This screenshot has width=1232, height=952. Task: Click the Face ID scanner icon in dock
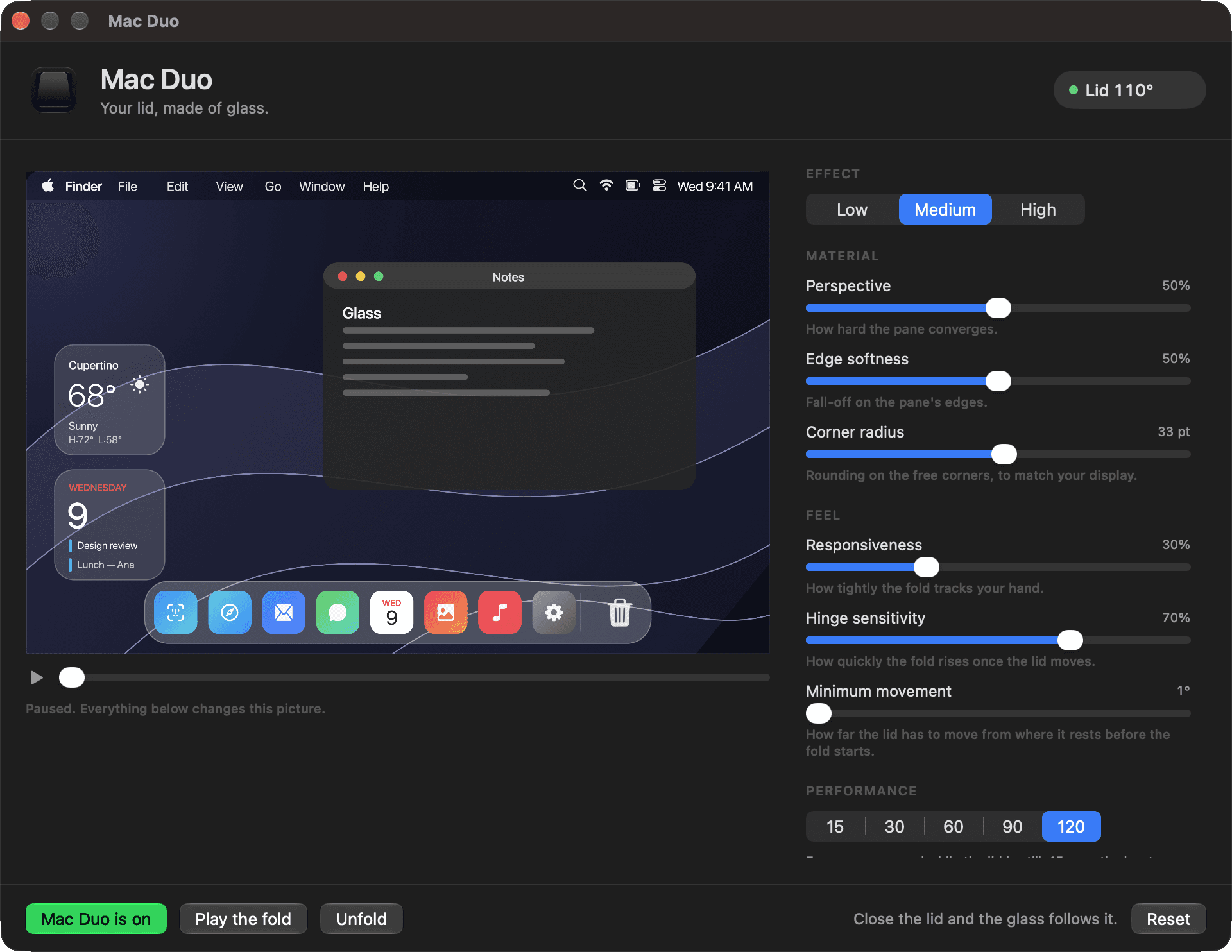tap(176, 613)
